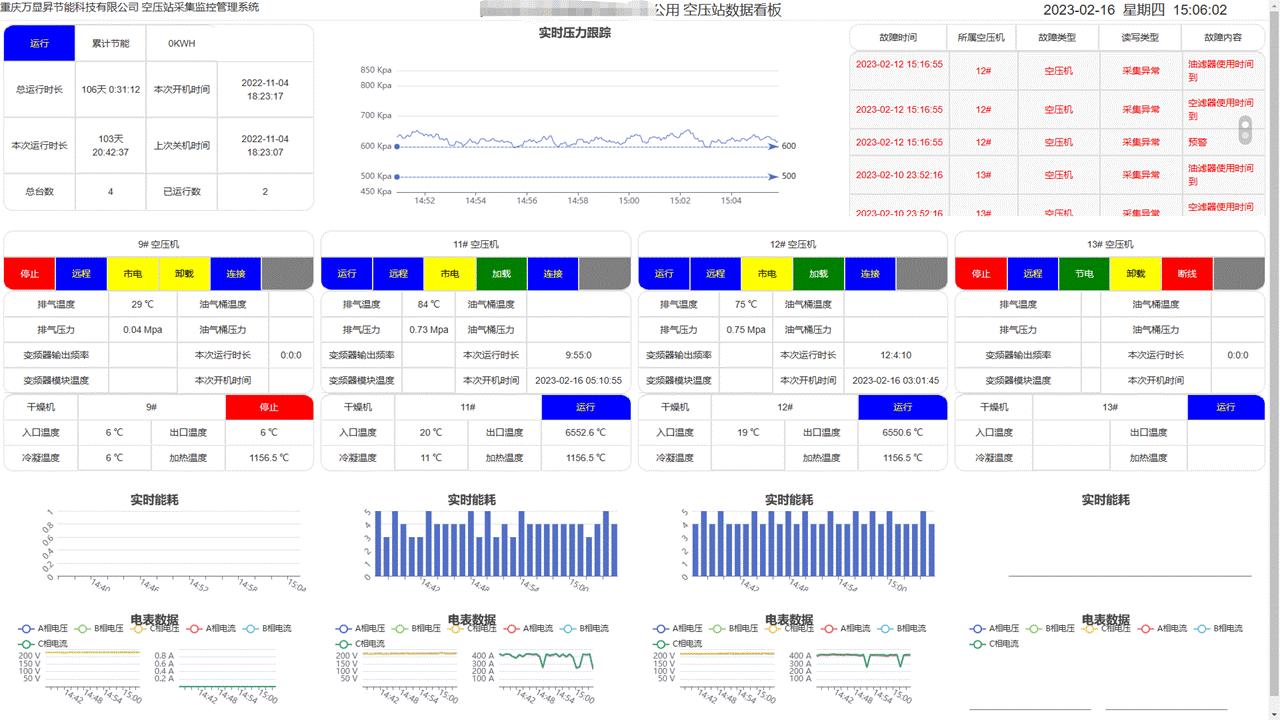Click red 停止 status of 9# dryer
The image size is (1280, 720).
(269, 407)
